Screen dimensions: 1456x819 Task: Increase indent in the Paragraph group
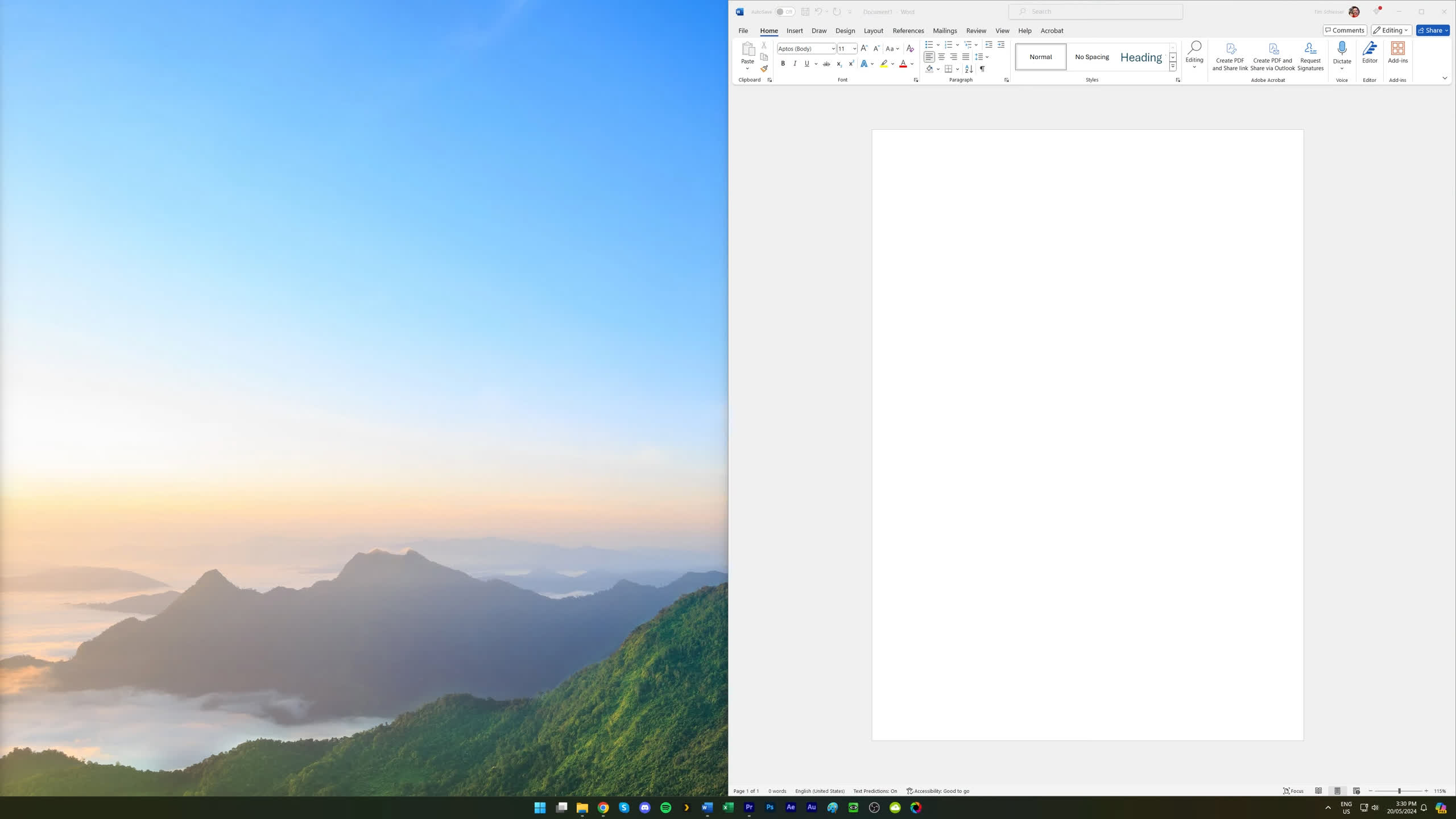1001,45
